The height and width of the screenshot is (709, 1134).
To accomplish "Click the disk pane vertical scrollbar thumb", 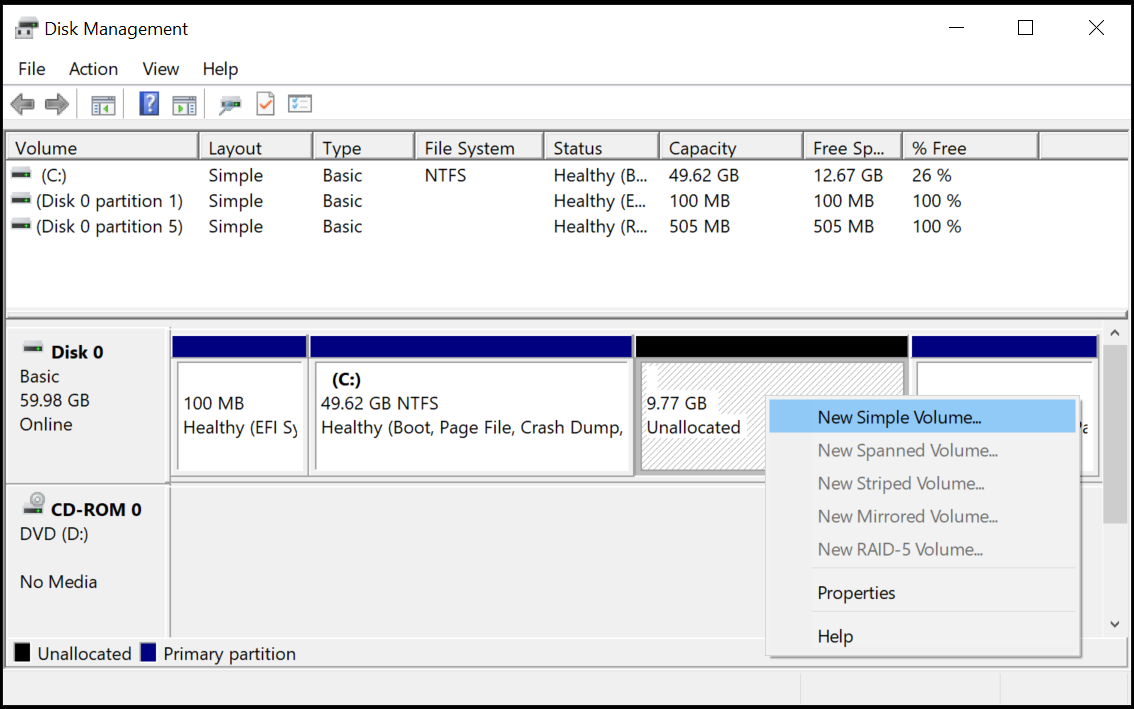I will click(x=1114, y=433).
